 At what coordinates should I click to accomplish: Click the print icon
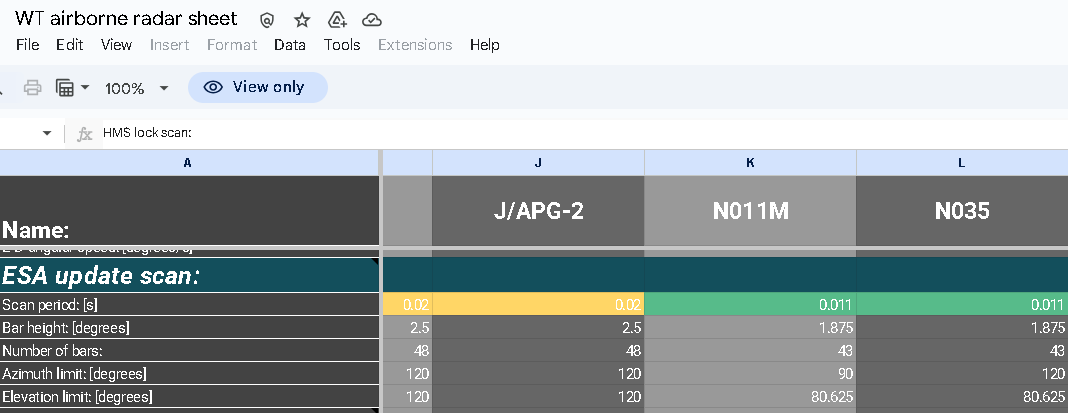32,88
